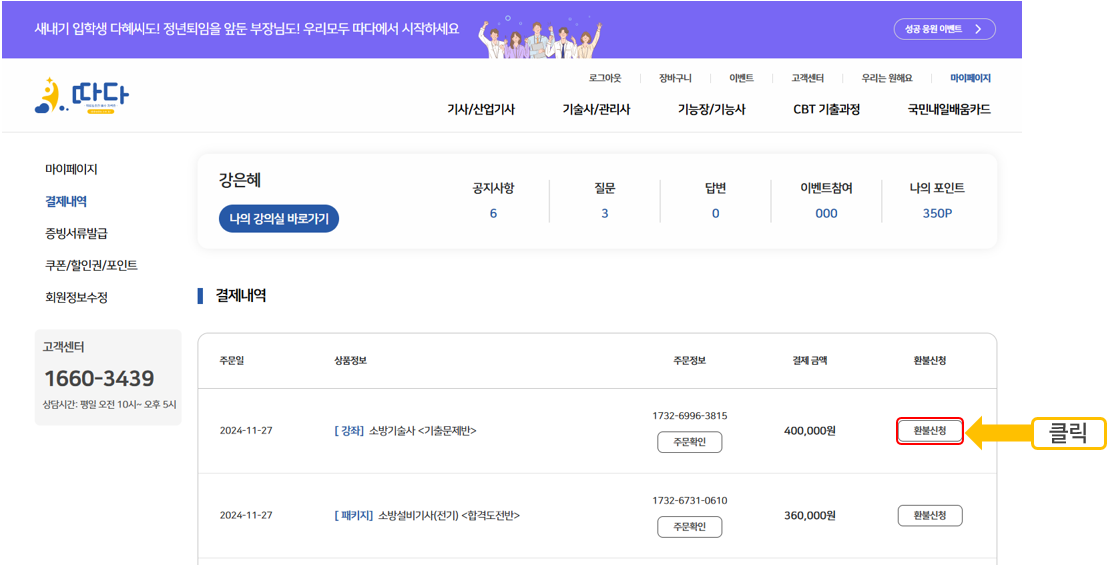Click the banner illustration of cheering people

[540, 36]
